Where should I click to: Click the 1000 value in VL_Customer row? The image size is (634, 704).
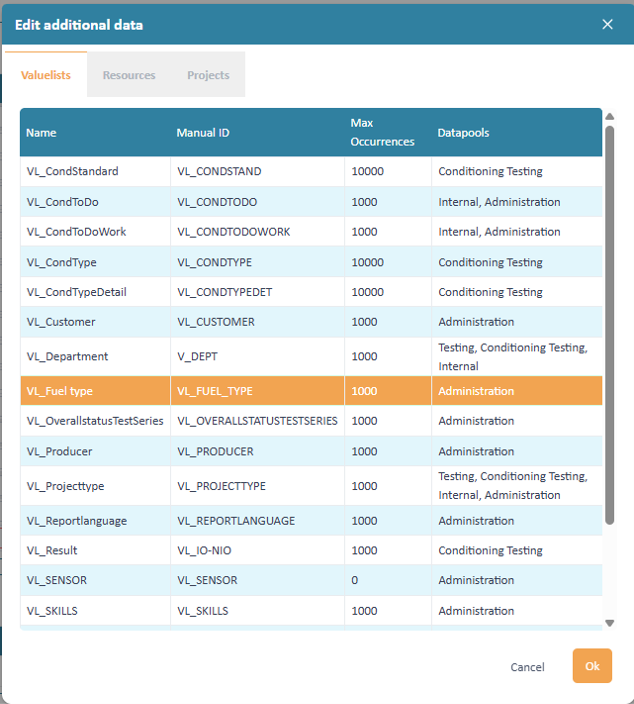pyautogui.click(x=364, y=322)
